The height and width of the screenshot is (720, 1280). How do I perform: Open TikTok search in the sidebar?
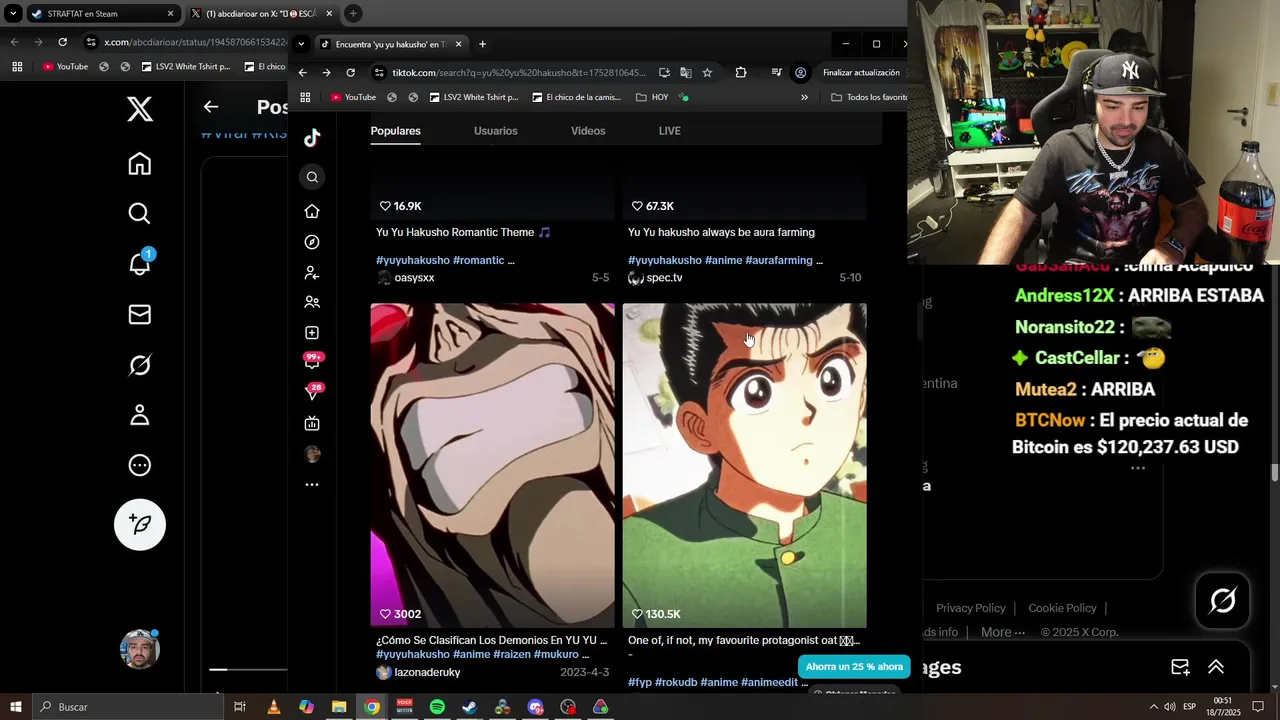312,177
